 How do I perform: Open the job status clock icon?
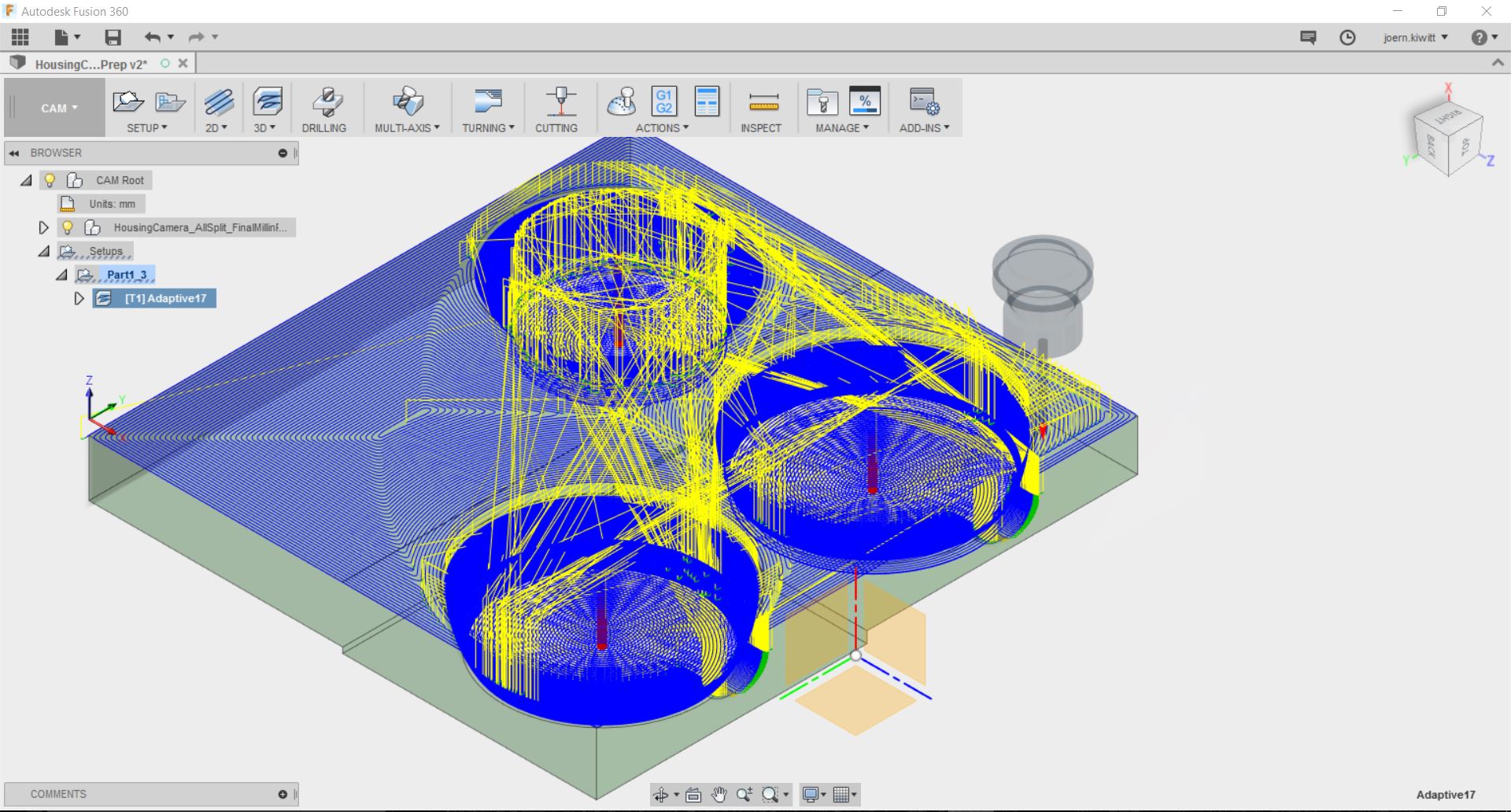pos(1347,38)
